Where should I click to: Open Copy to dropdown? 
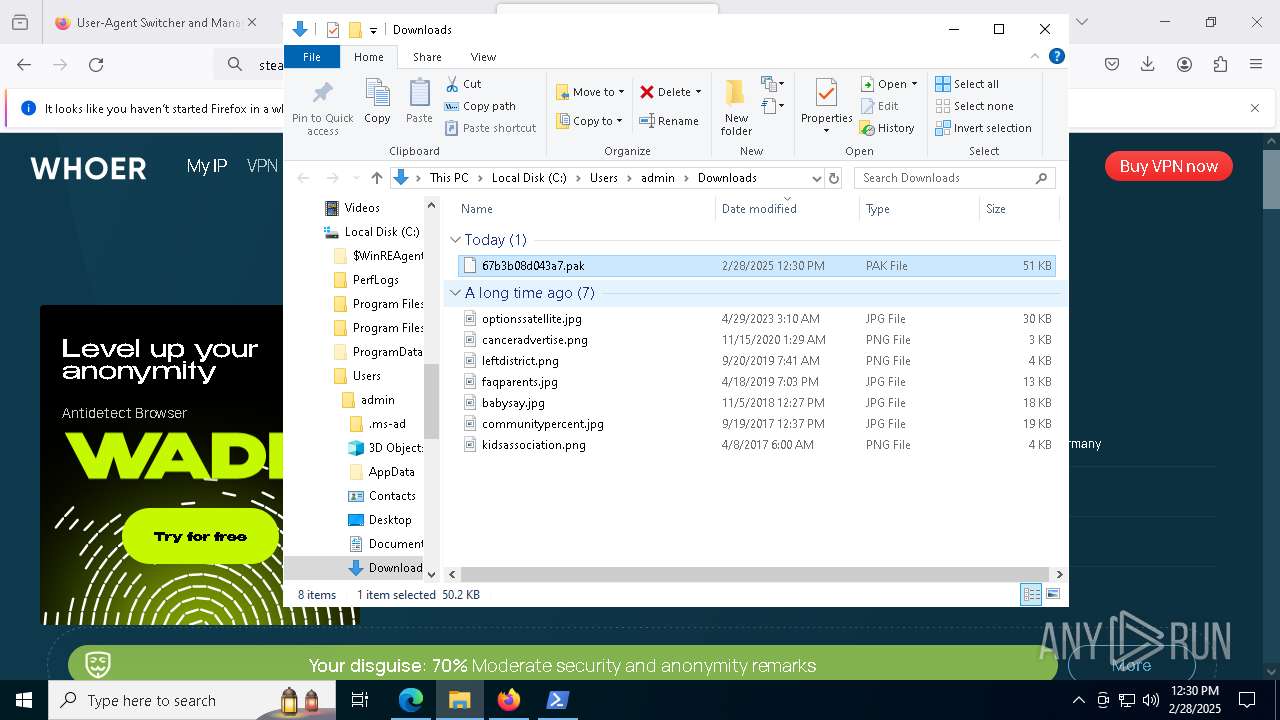click(590, 121)
